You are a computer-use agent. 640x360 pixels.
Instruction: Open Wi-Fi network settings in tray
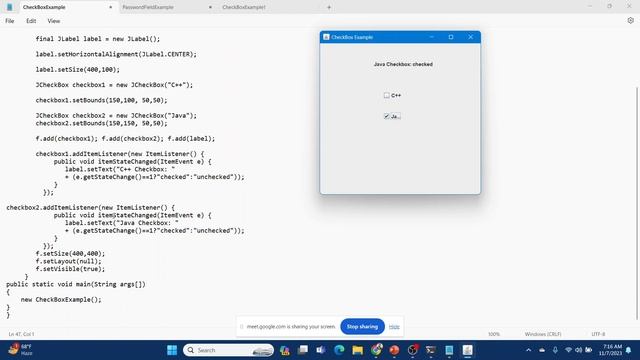point(568,350)
